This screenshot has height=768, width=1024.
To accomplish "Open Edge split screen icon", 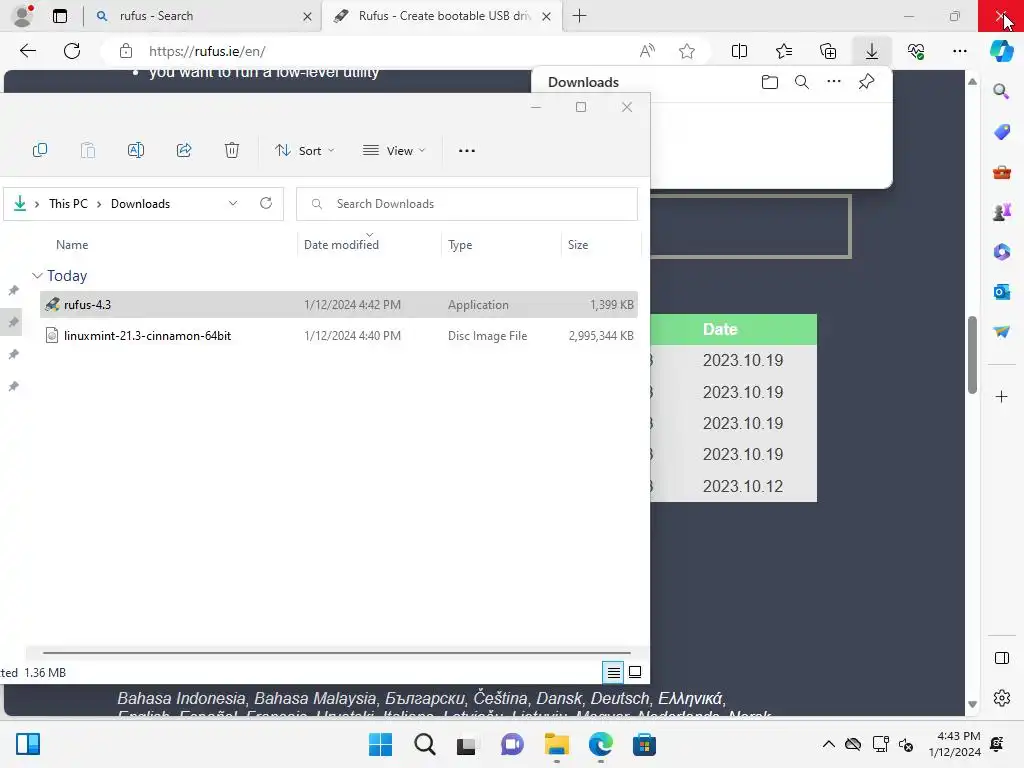I will tap(739, 51).
